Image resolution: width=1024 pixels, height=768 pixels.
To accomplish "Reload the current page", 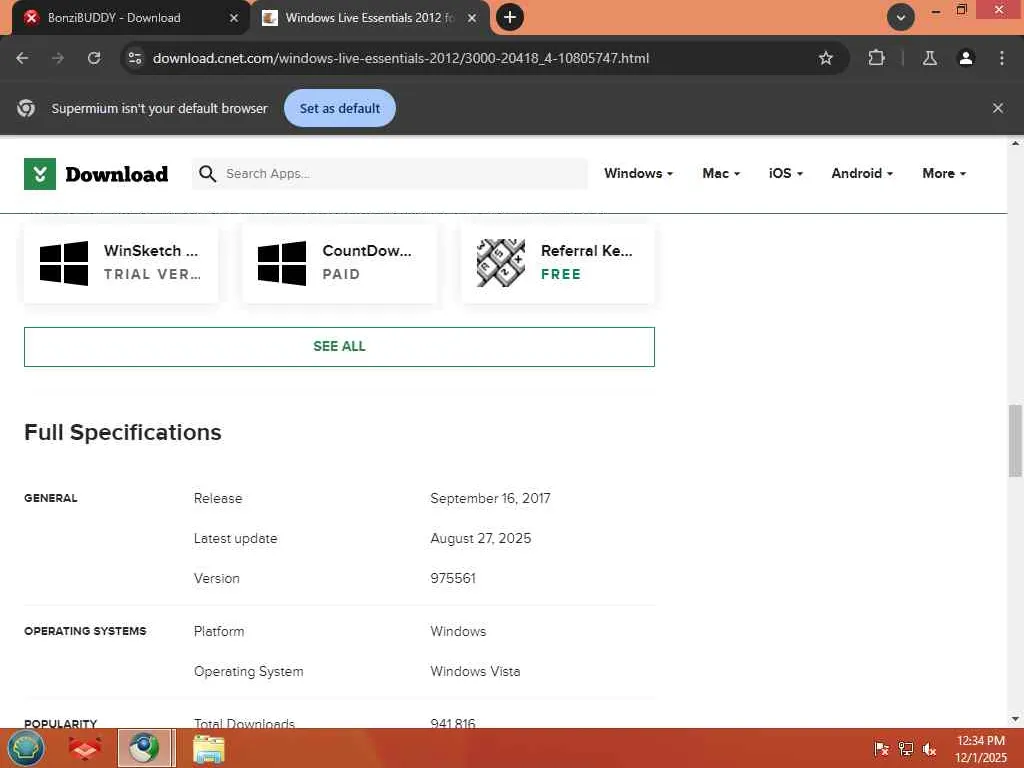I will (94, 58).
